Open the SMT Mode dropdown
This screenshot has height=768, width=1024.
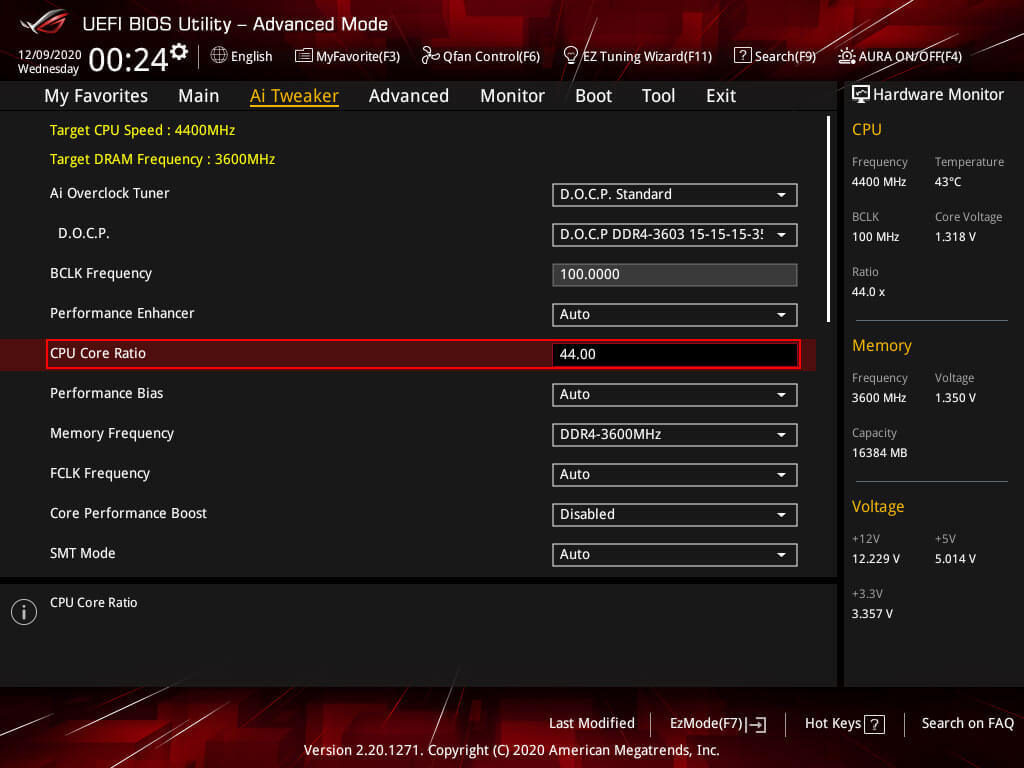coord(675,554)
